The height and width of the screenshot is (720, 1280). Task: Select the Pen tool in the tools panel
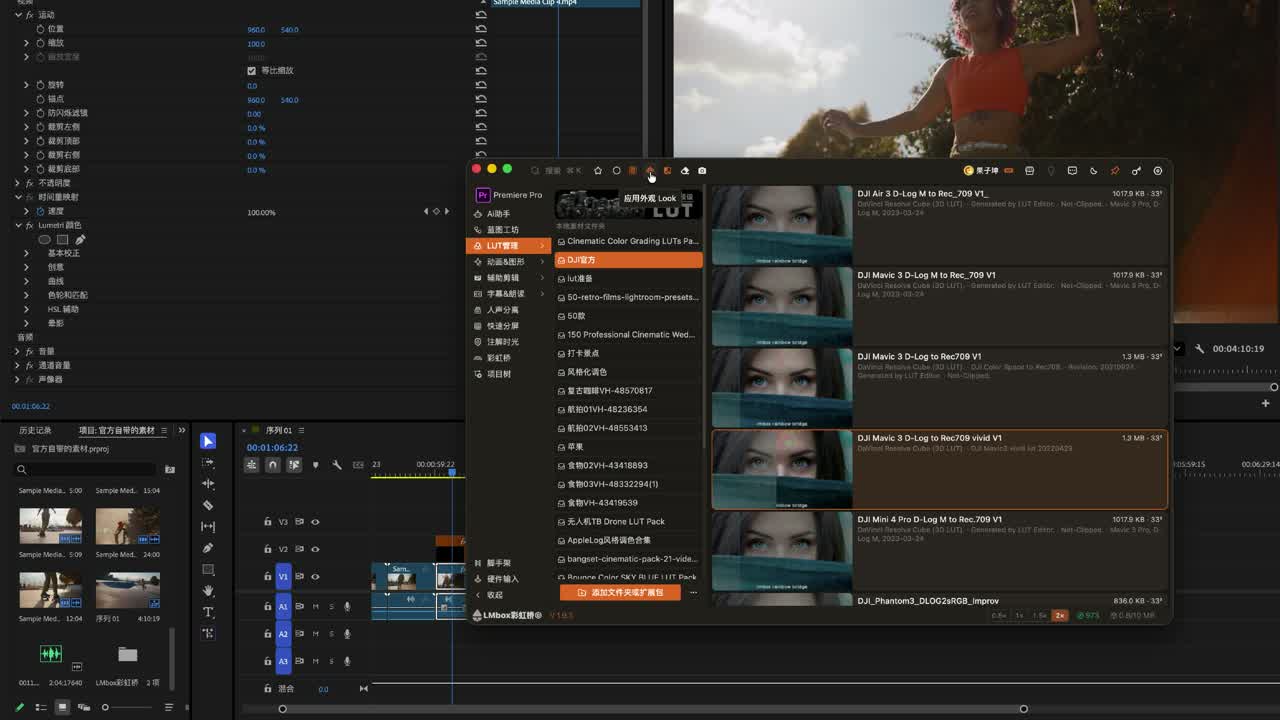[208, 548]
